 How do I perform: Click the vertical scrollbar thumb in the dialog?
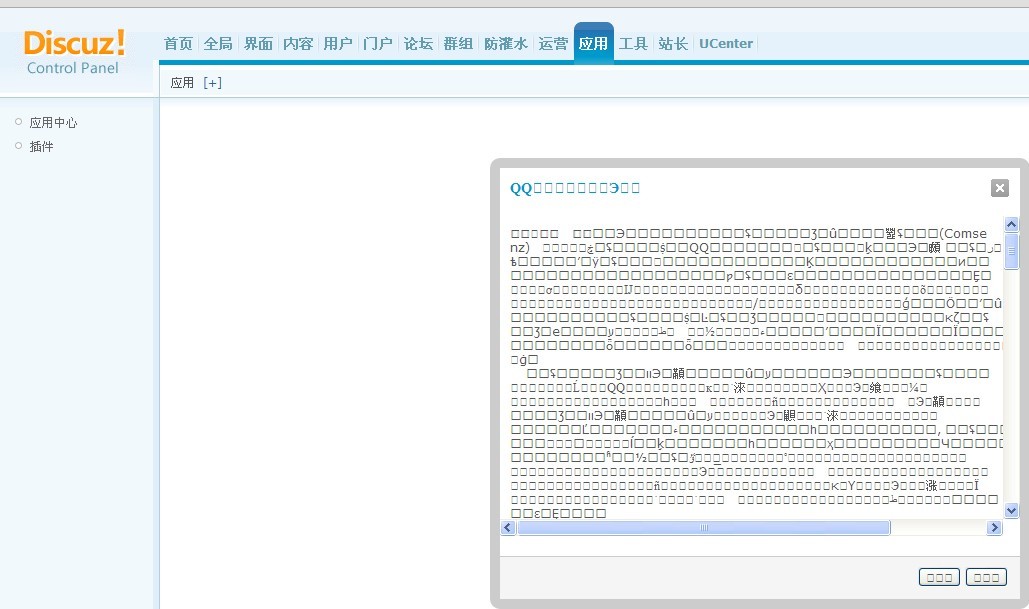pyautogui.click(x=1011, y=251)
